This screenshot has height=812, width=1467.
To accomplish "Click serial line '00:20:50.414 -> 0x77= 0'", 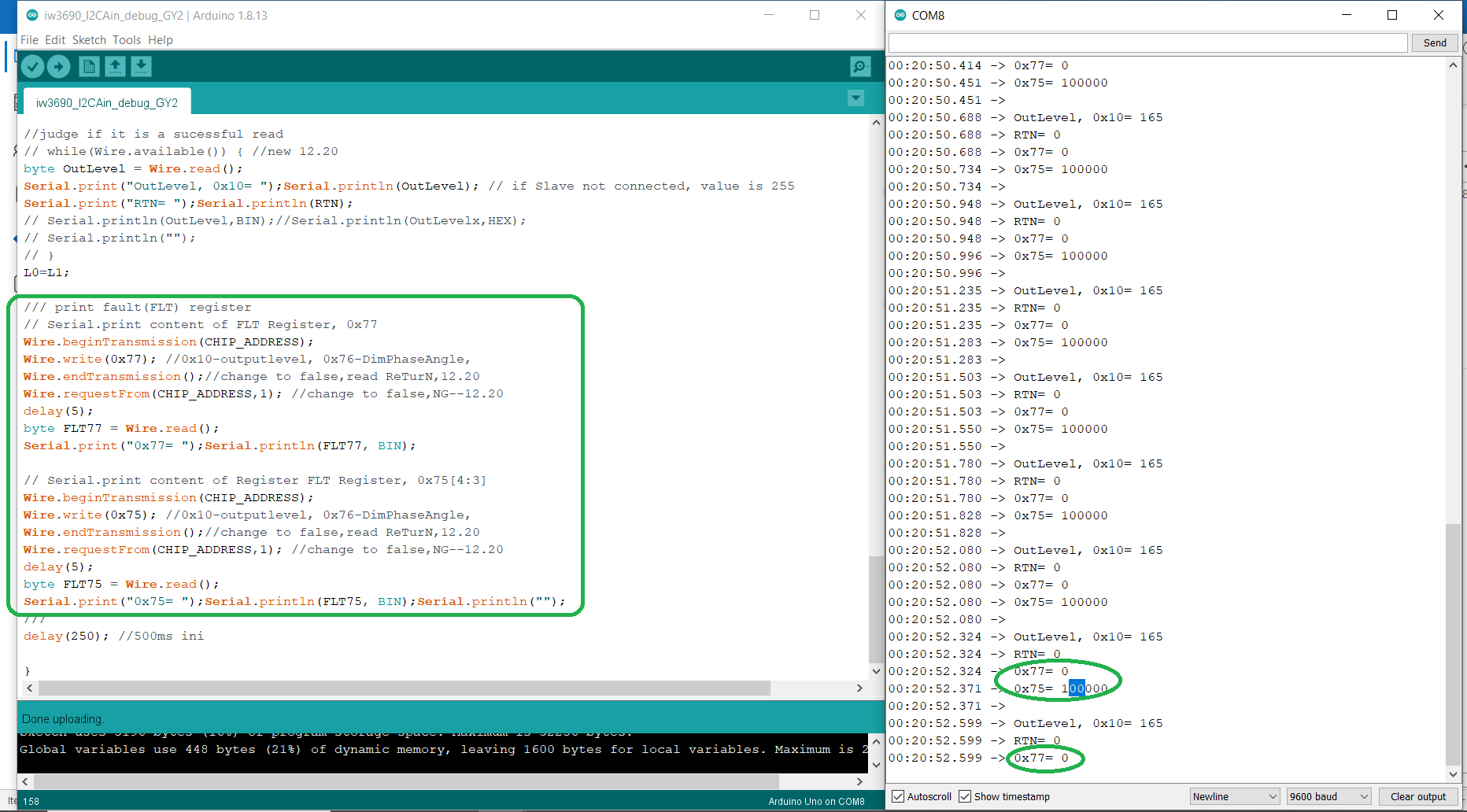I will tap(978, 65).
